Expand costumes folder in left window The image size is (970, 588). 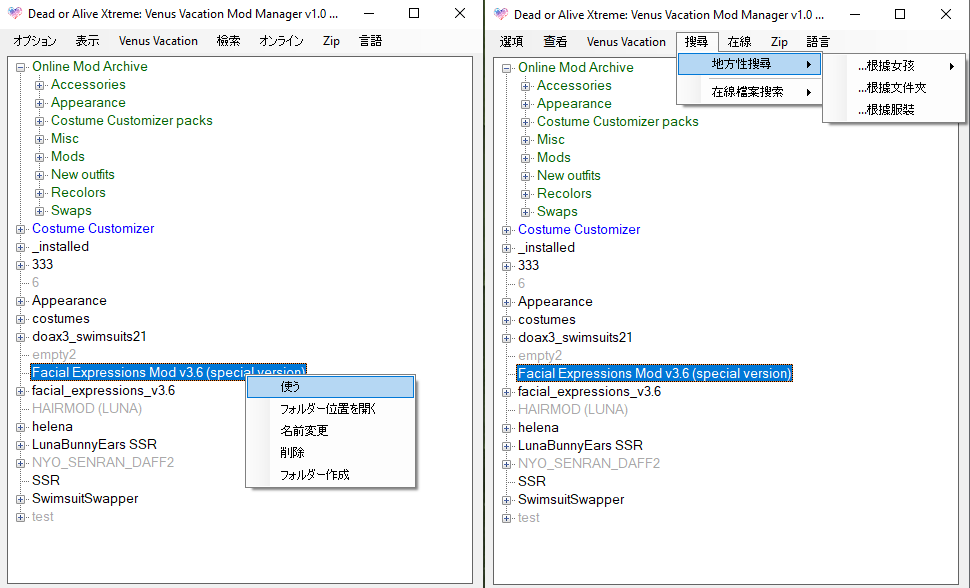20,319
